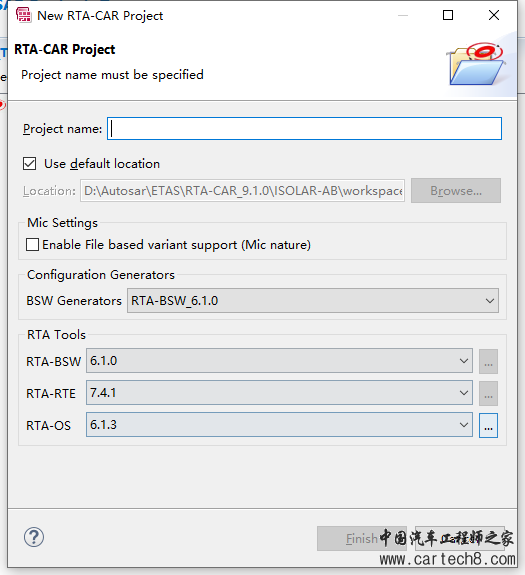Open the help question mark icon

(x=34, y=537)
